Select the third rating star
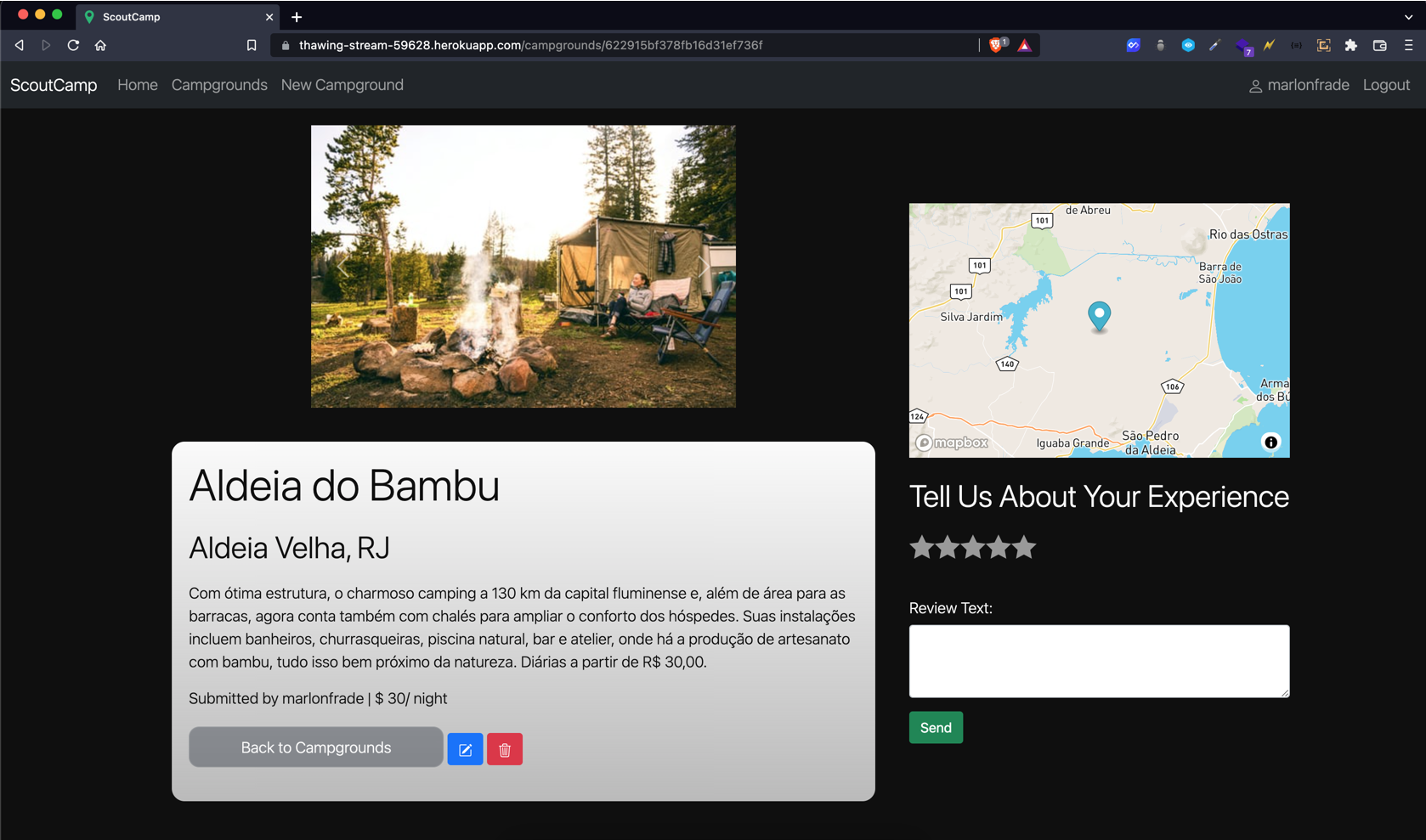This screenshot has width=1426, height=840. [973, 547]
